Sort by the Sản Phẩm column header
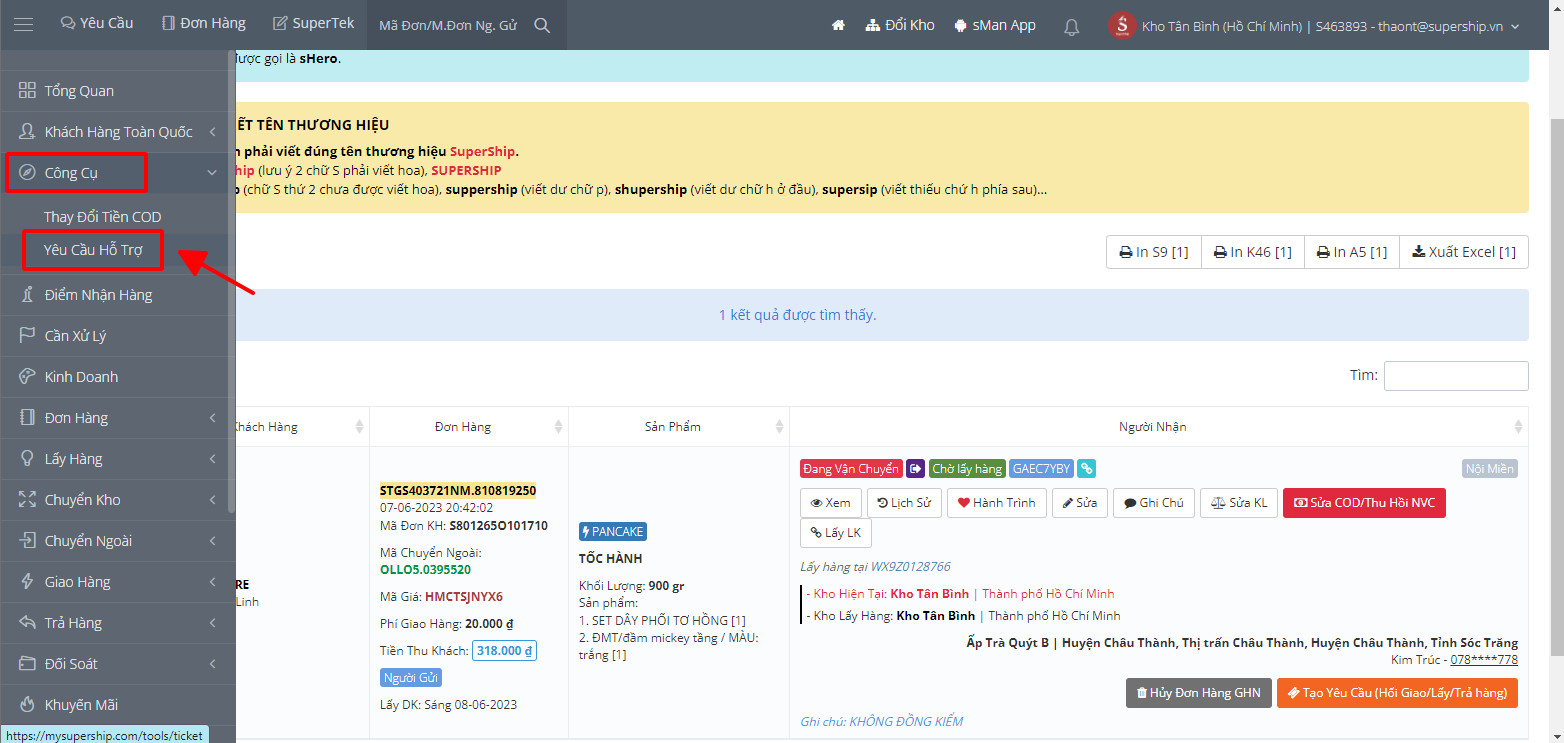Viewport: 1564px width, 743px height. (x=679, y=427)
